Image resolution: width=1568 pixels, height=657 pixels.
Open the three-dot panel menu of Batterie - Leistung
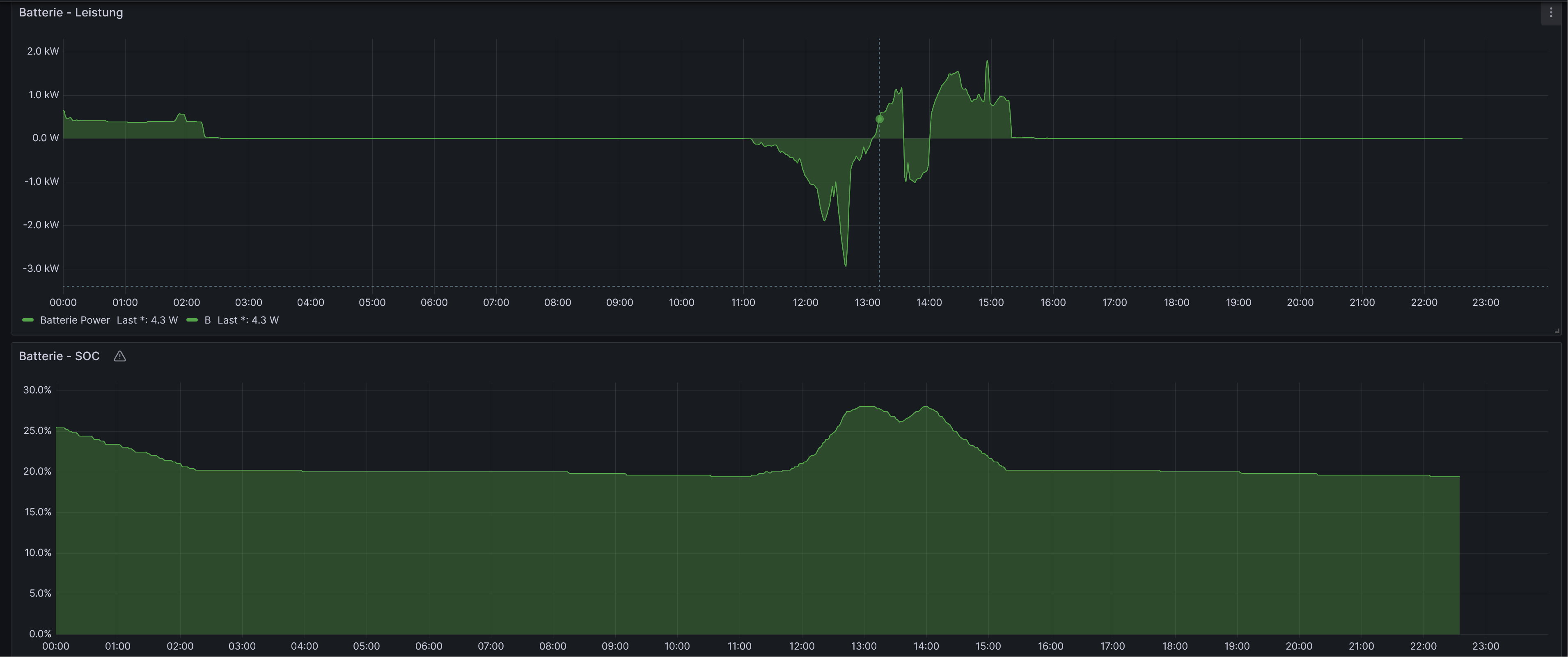pyautogui.click(x=1550, y=12)
